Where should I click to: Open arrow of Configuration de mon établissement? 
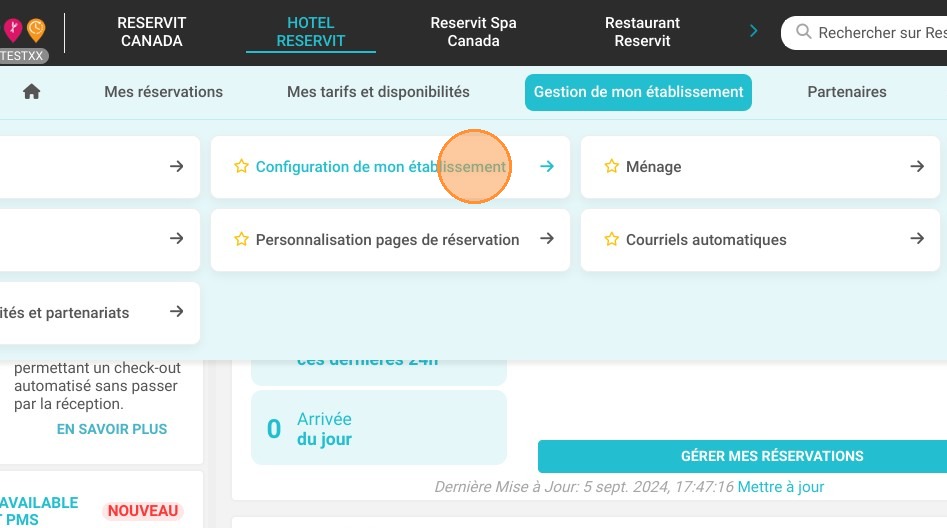[547, 166]
